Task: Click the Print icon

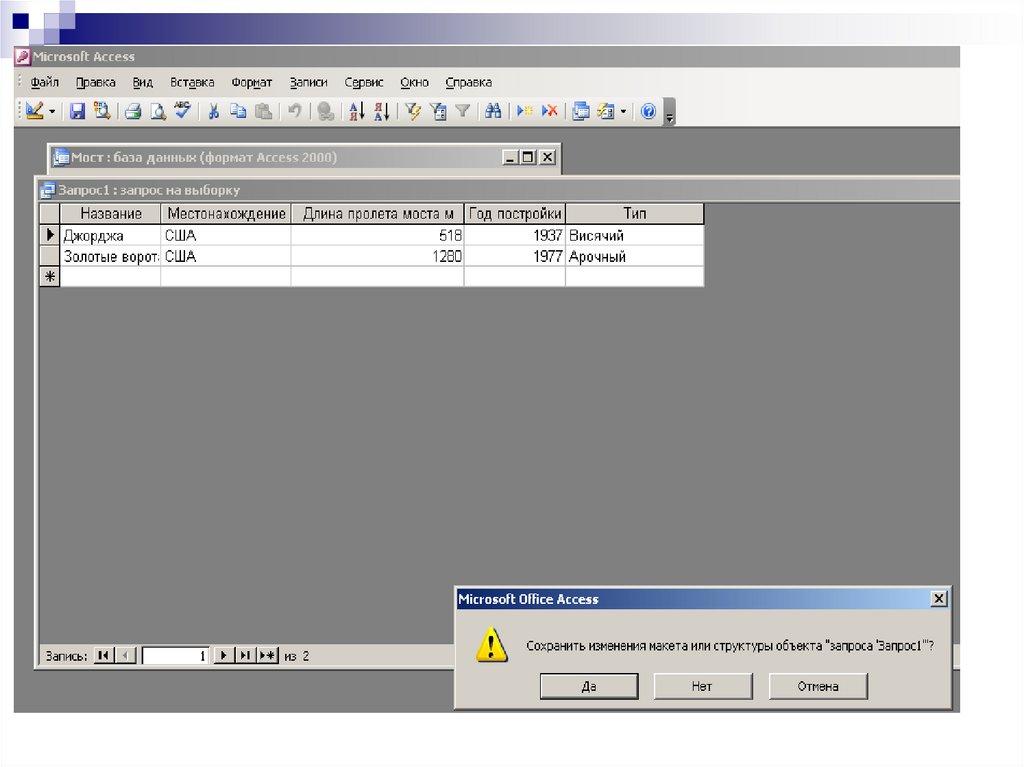Action: click(133, 112)
